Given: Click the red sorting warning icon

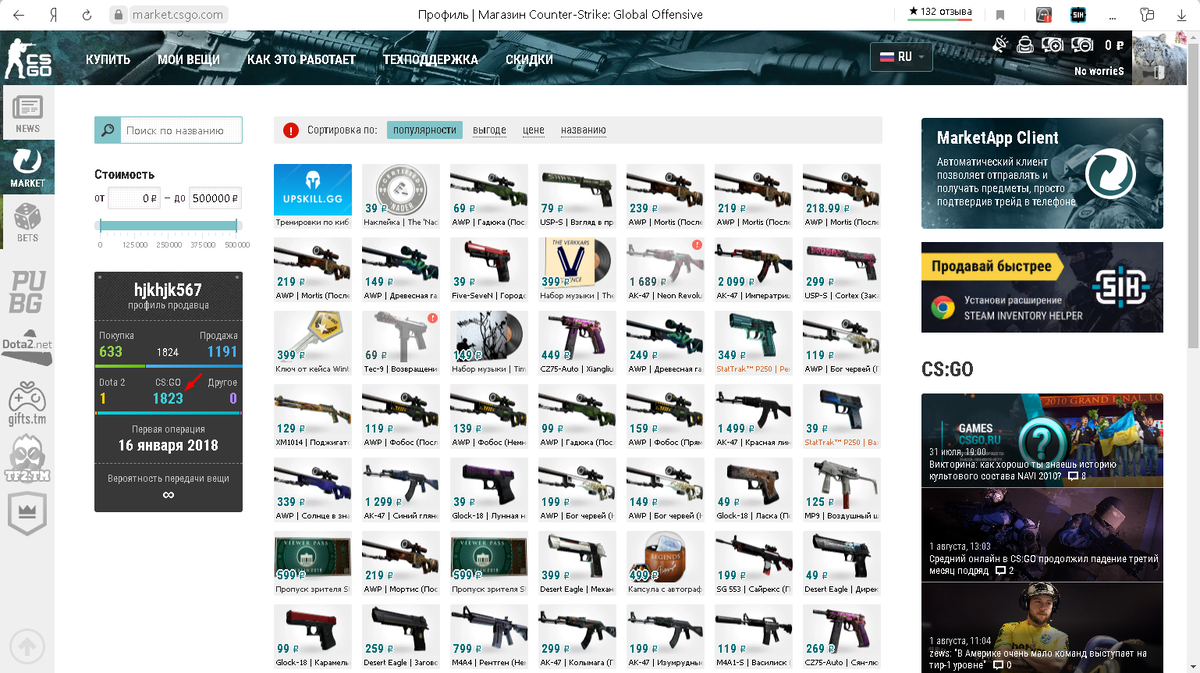Looking at the screenshot, I should [291, 130].
